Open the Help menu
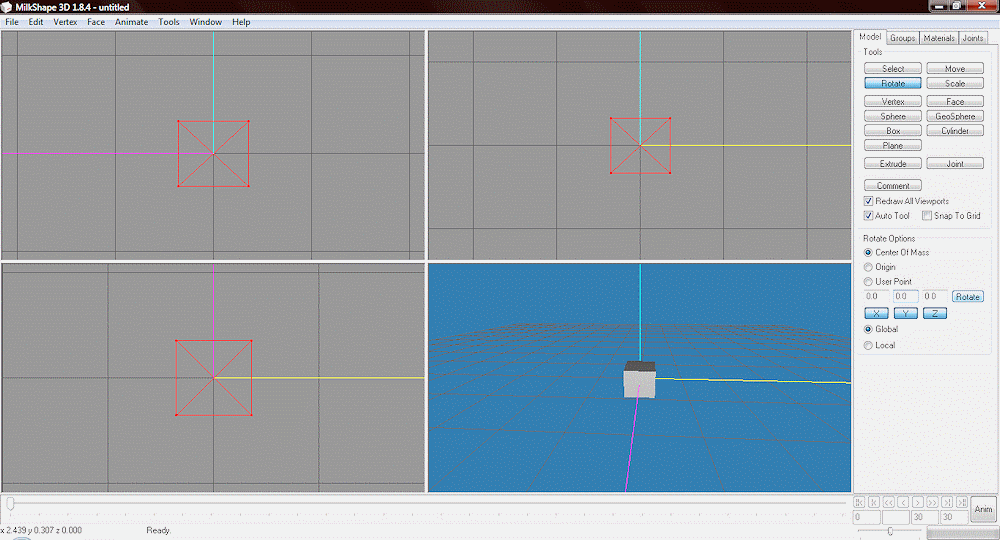1000x540 pixels. click(240, 22)
